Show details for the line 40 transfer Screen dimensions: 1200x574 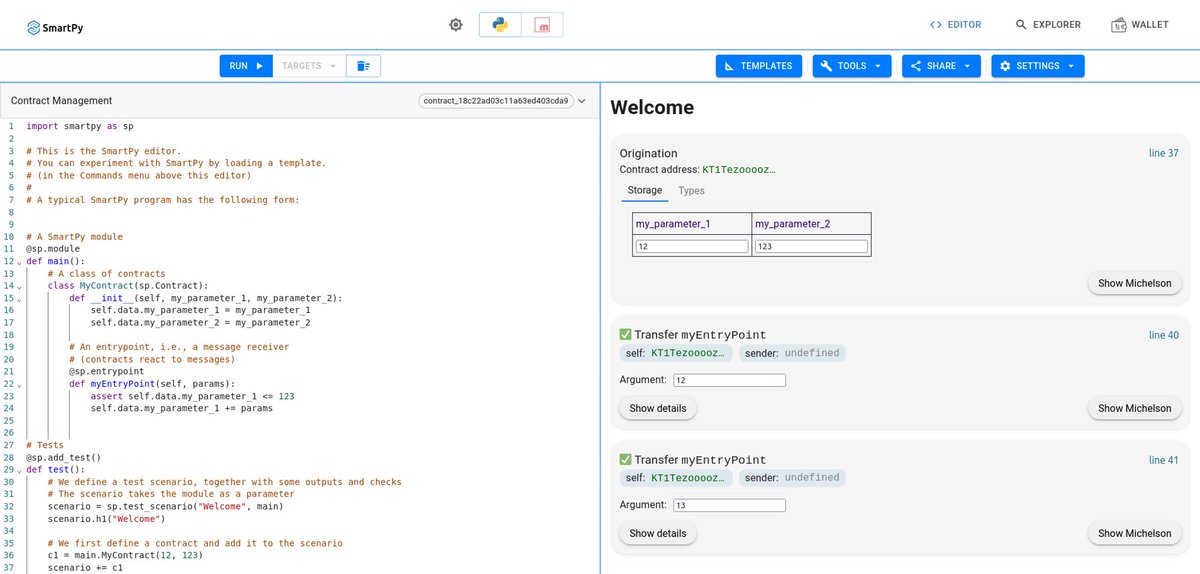[x=658, y=408]
